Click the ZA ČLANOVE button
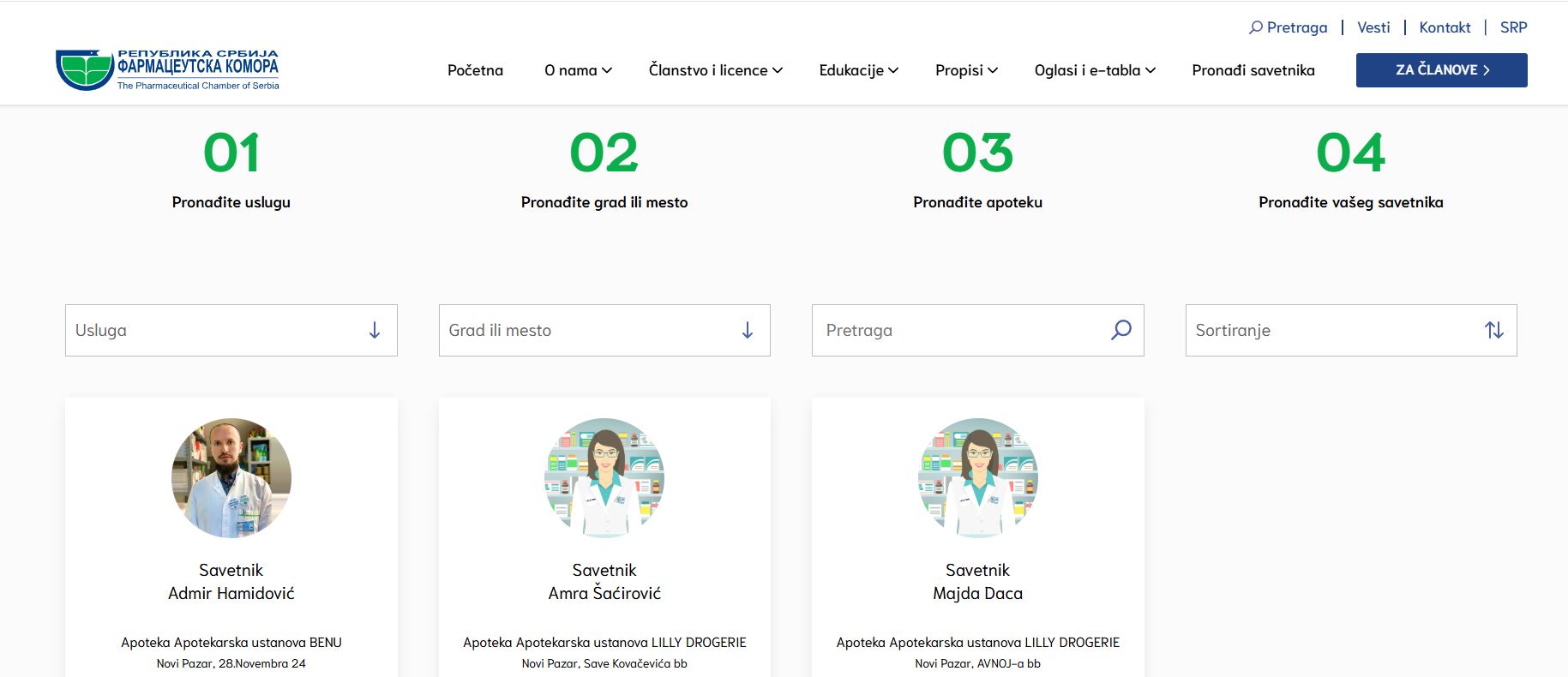Image resolution: width=1568 pixels, height=677 pixels. pos(1441,70)
